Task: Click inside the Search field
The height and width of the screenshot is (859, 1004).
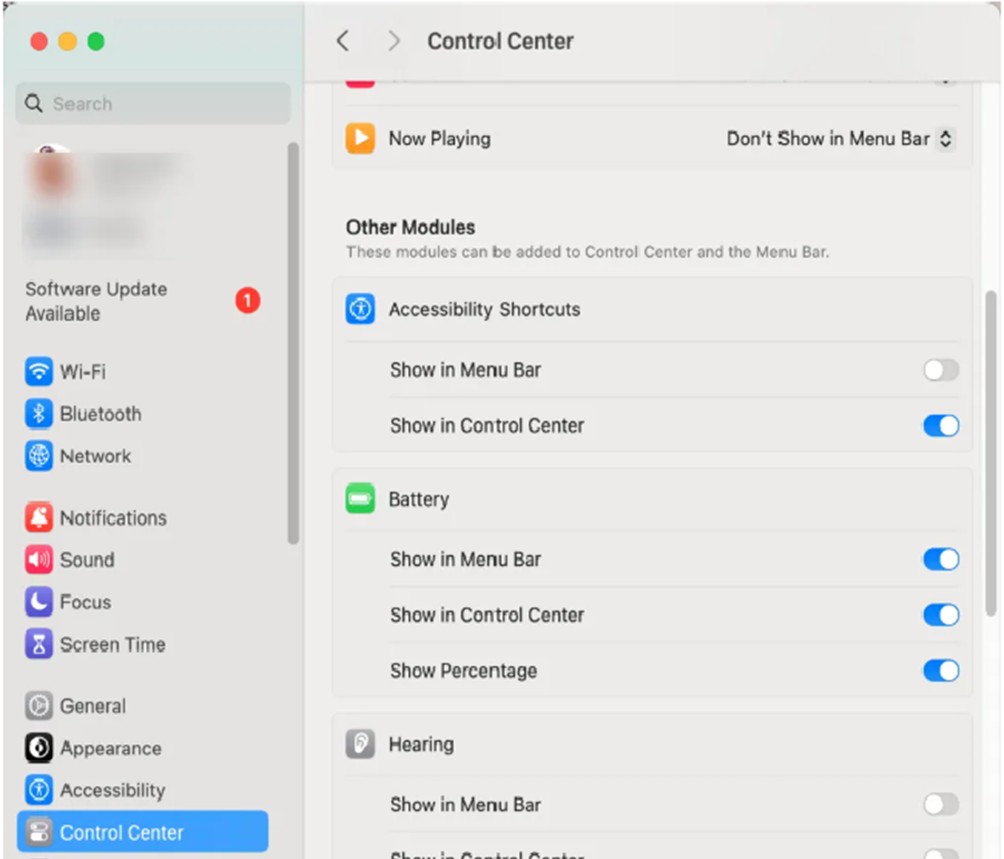Action: click(152, 103)
